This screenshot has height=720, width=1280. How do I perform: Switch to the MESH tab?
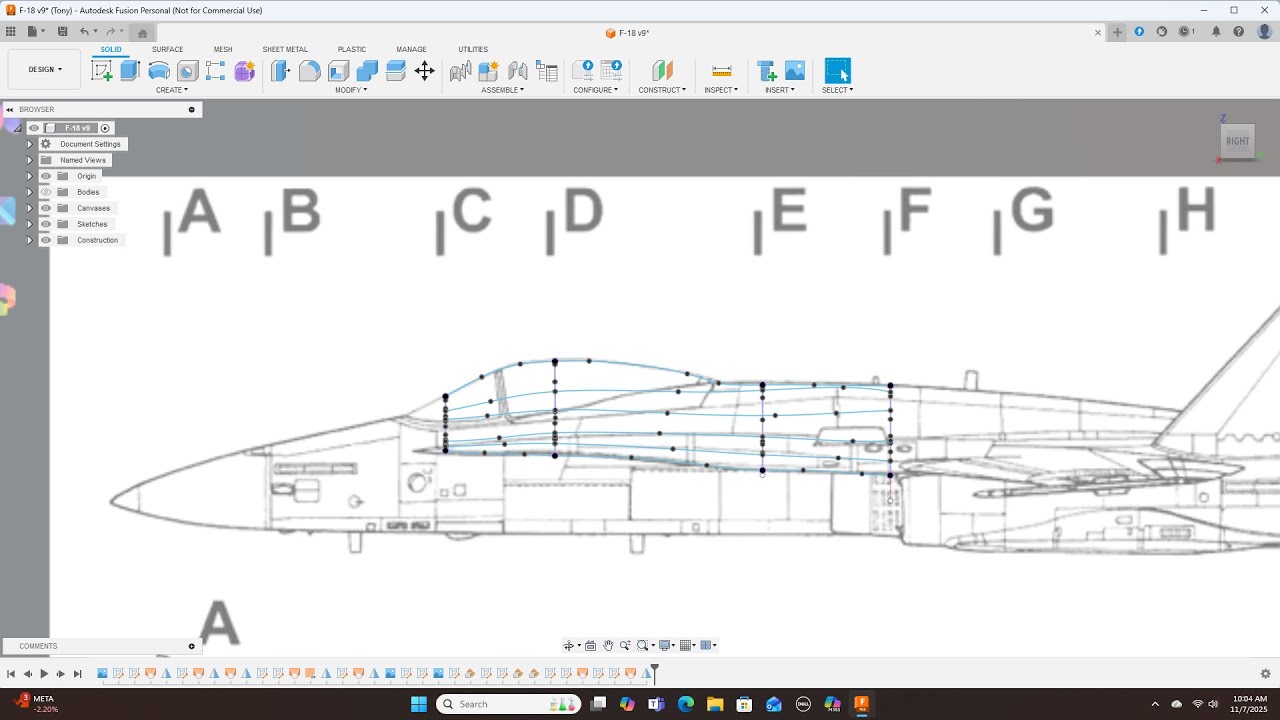tap(223, 49)
